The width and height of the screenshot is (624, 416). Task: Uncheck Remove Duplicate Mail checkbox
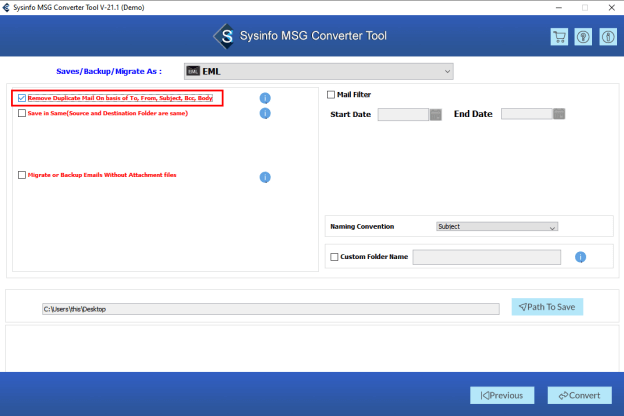click(x=22, y=98)
